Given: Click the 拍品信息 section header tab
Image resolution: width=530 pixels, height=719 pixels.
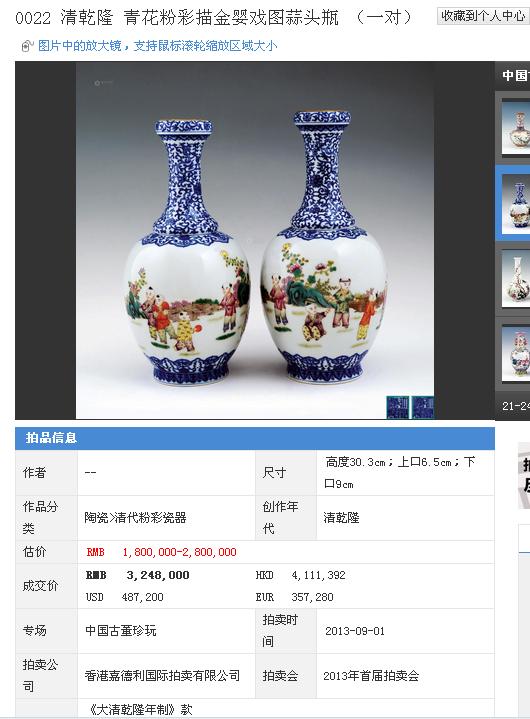Looking at the screenshot, I should (x=51, y=438).
